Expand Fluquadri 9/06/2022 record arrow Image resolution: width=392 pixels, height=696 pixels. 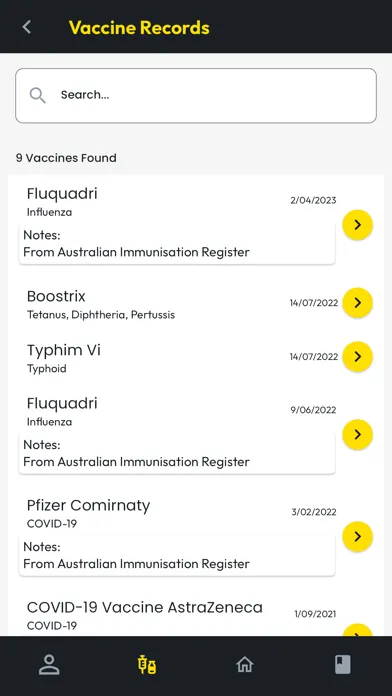(357, 435)
